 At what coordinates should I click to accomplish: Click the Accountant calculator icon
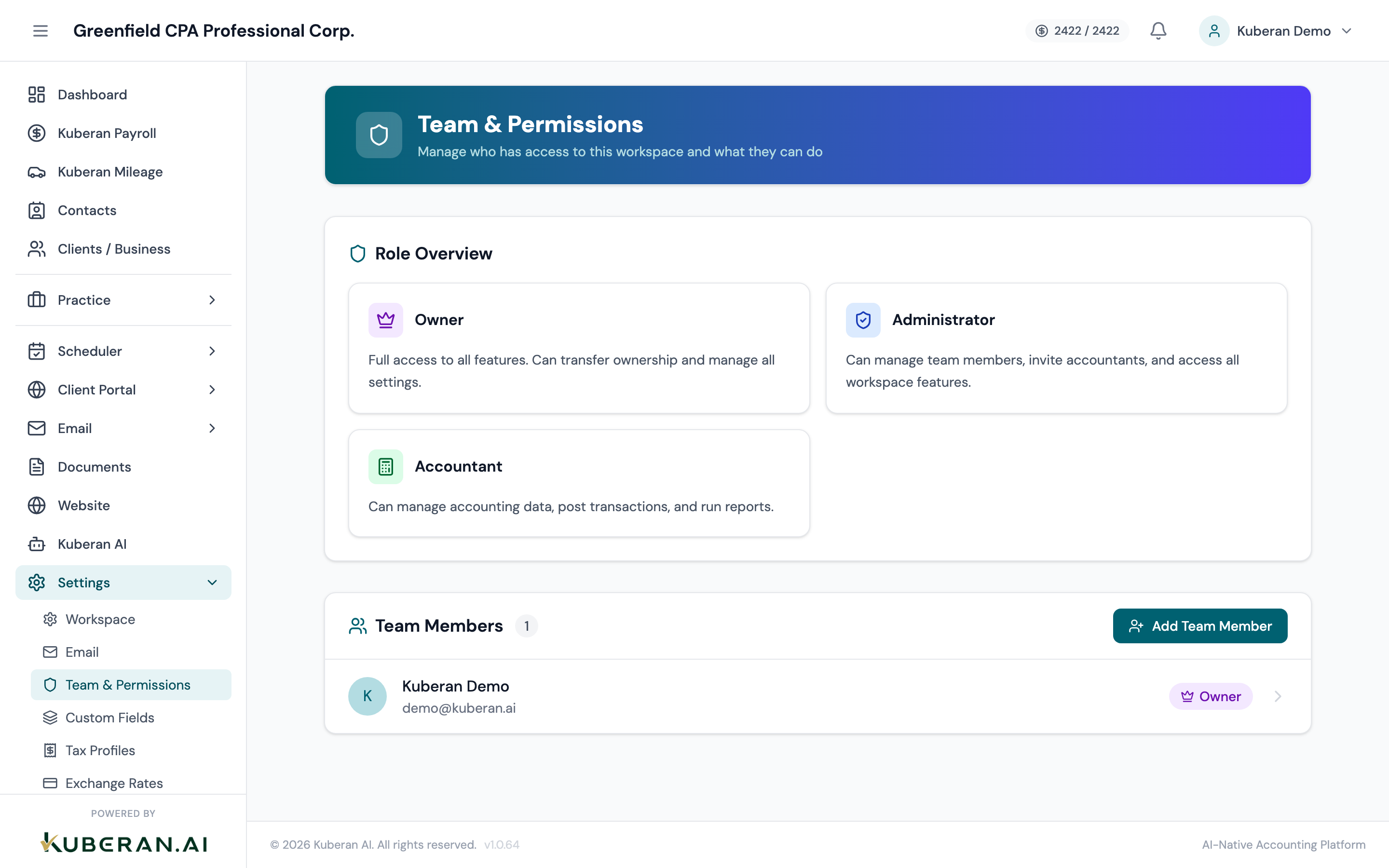point(386,467)
